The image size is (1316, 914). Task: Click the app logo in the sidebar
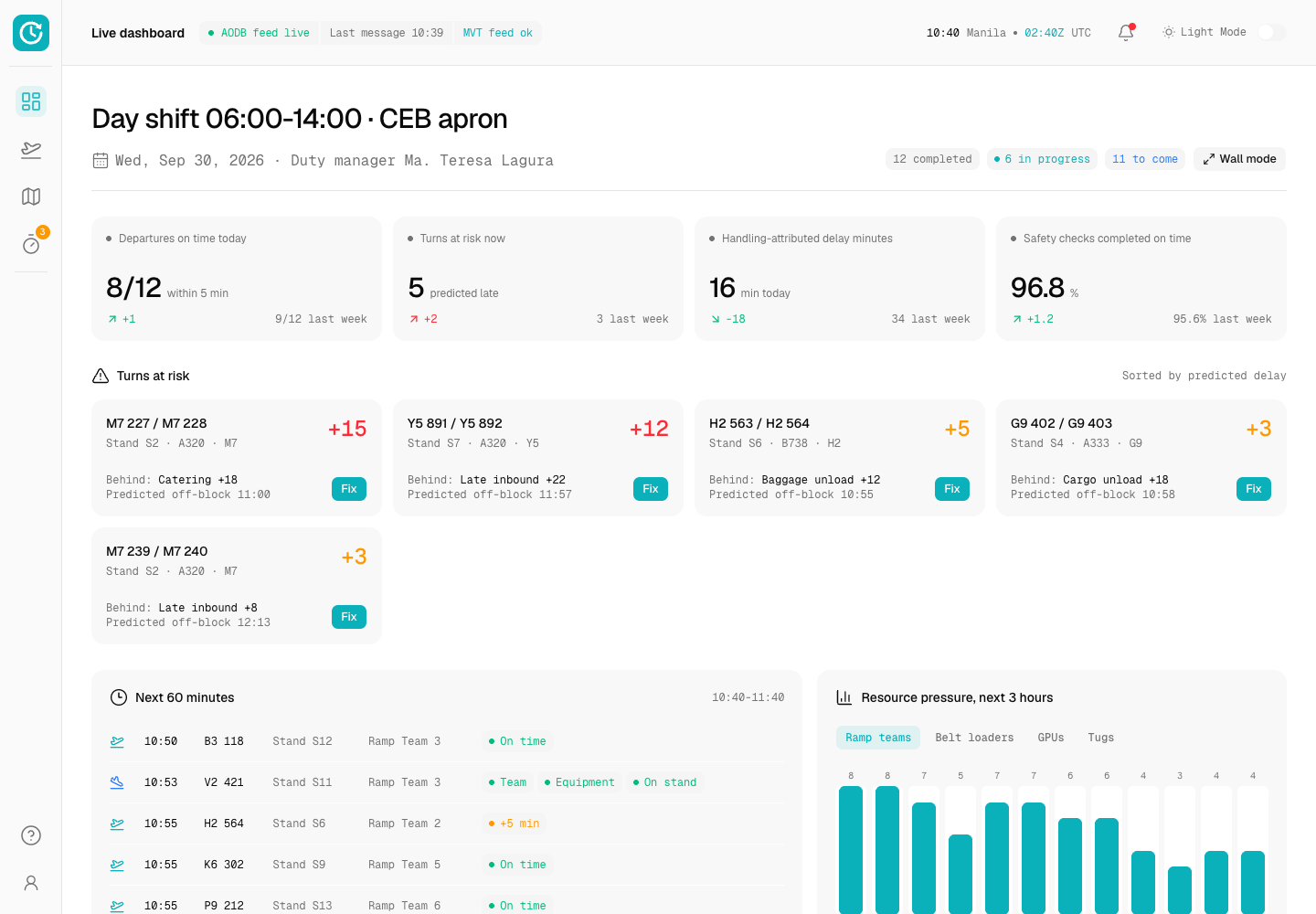point(31,33)
